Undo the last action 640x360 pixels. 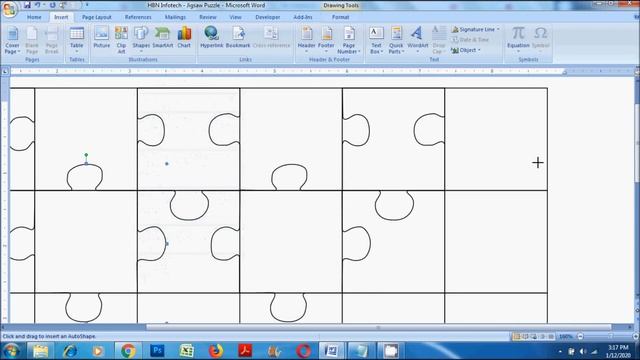[38, 5]
